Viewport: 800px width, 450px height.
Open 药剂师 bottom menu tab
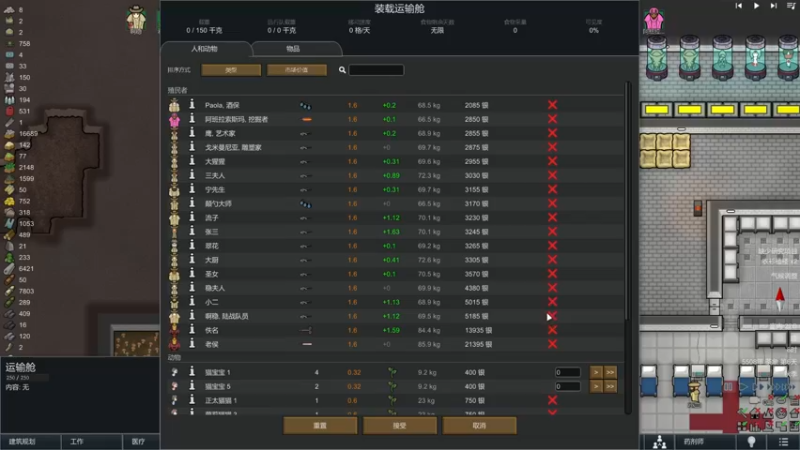(x=706, y=441)
